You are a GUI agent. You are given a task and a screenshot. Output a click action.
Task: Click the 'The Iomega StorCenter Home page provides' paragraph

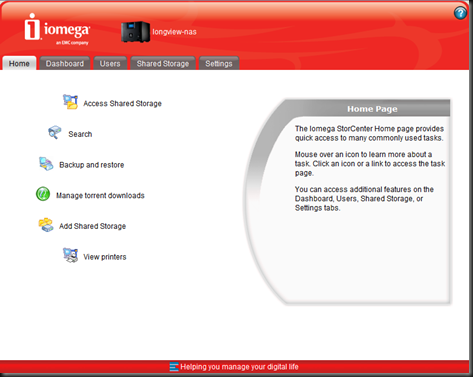click(x=369, y=133)
